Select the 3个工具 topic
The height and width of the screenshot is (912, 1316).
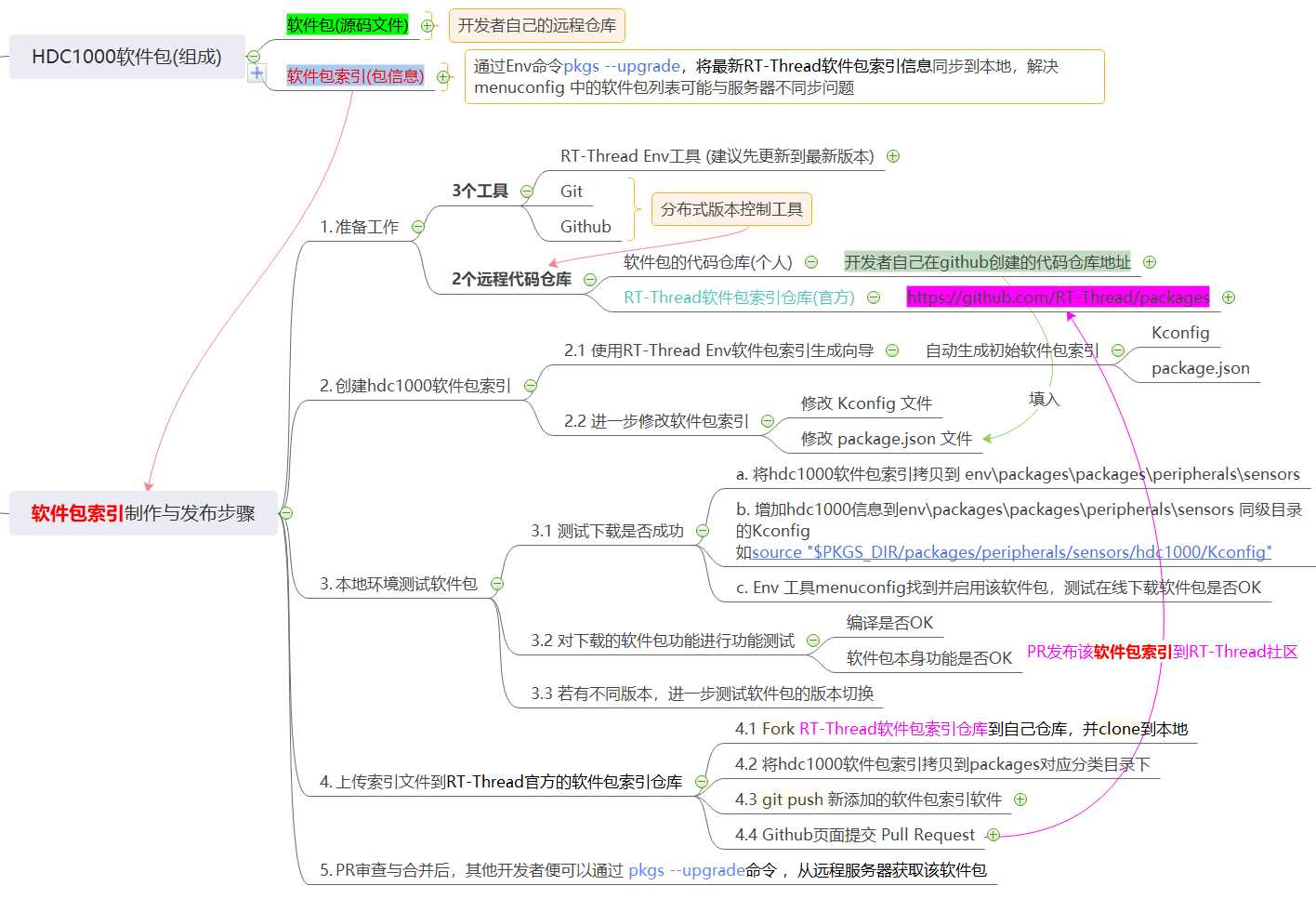tap(480, 192)
